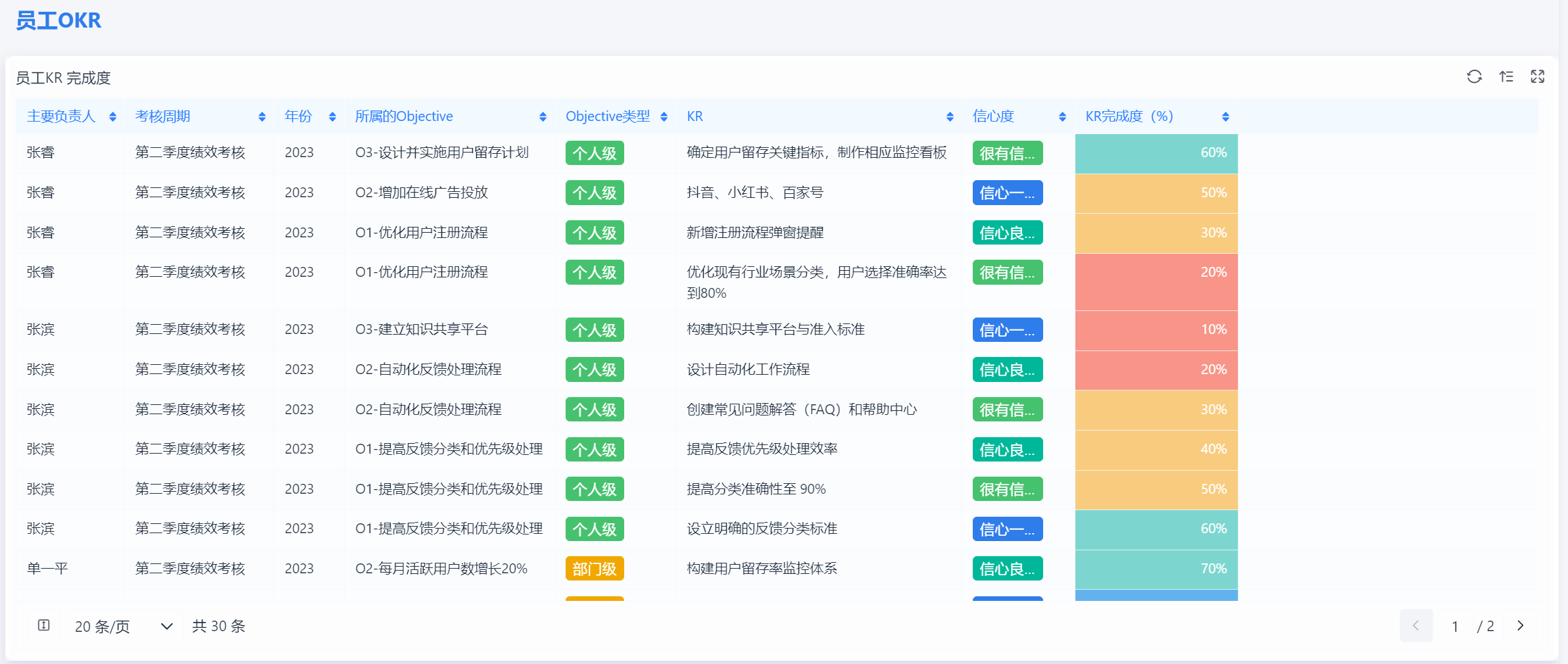Go to next page arrow
Screen dimensions: 1568x664
click(x=1520, y=626)
